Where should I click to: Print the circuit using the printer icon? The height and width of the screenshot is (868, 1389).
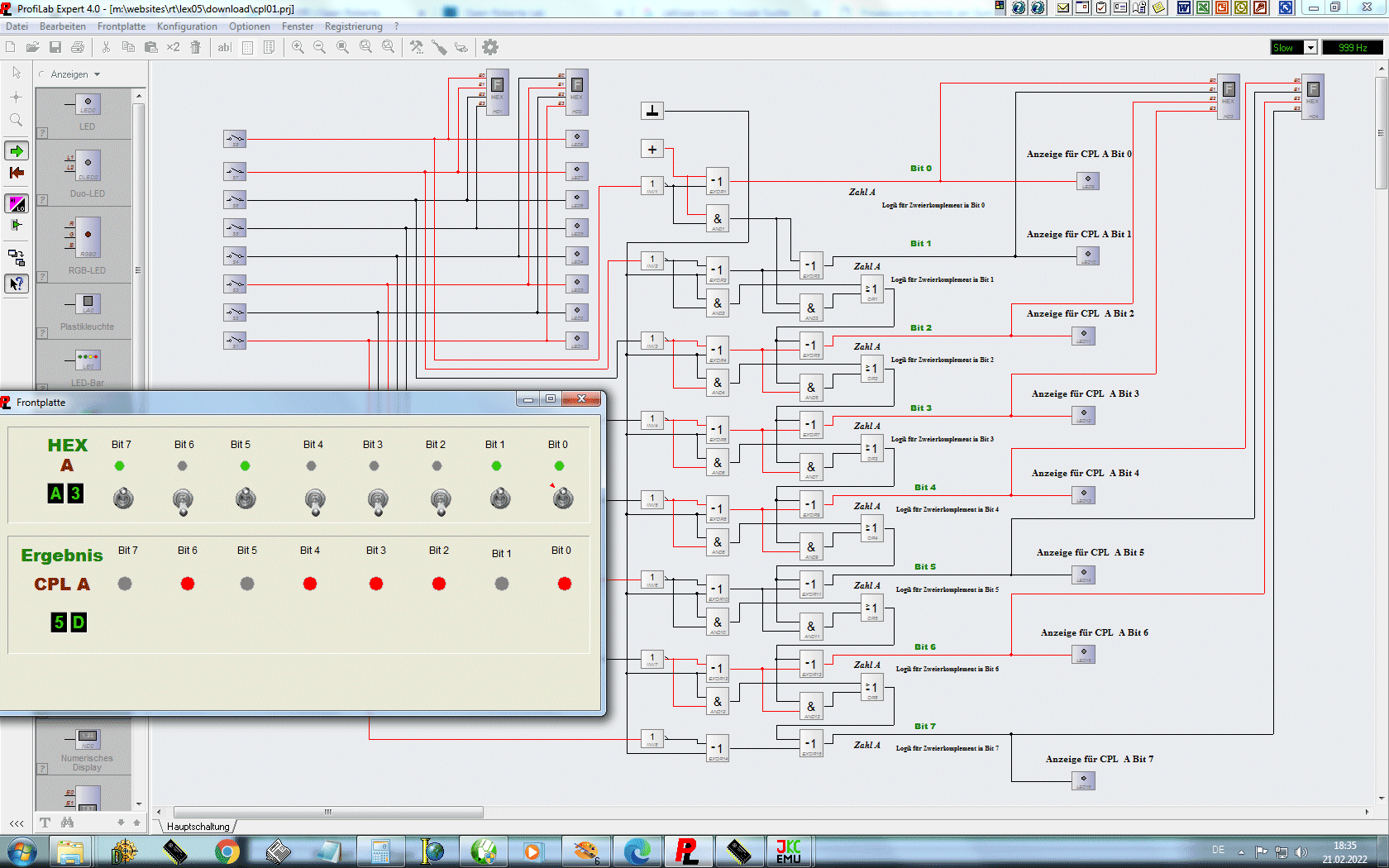(78, 47)
